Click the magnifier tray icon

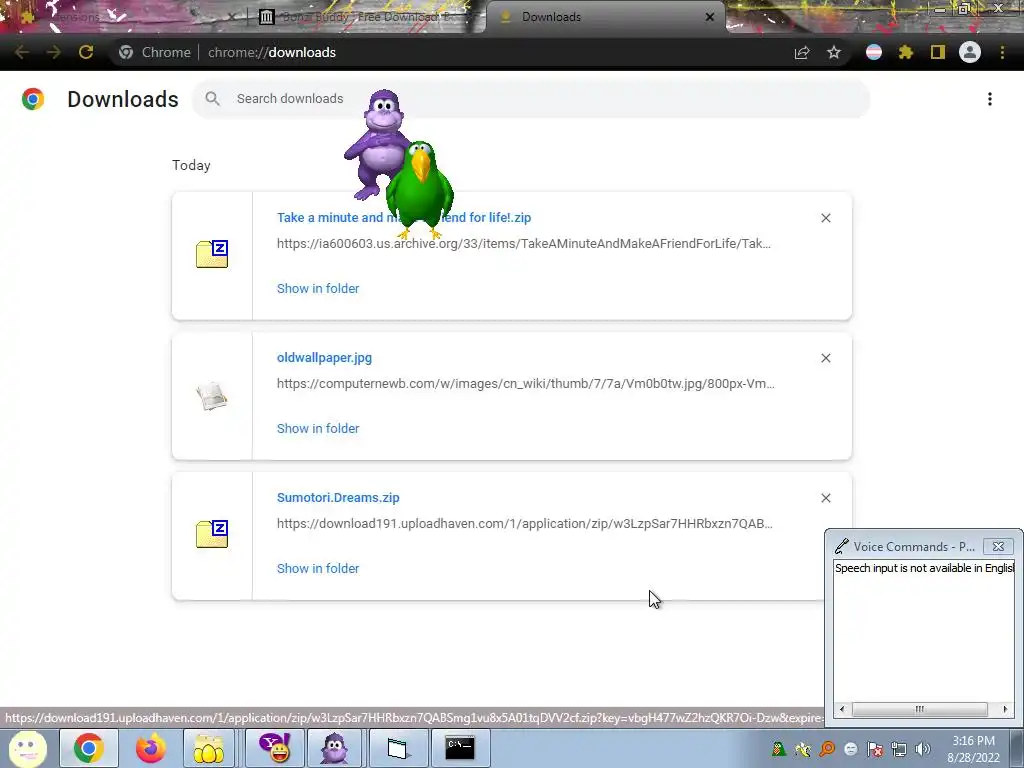coord(827,749)
